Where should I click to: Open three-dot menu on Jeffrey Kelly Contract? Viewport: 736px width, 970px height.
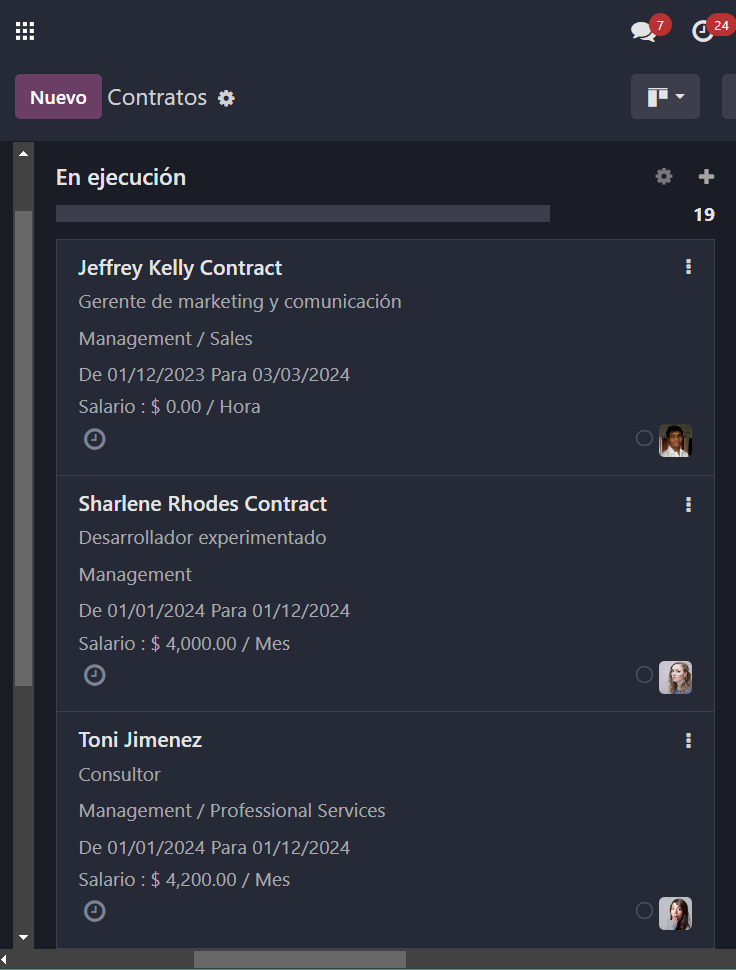[688, 267]
